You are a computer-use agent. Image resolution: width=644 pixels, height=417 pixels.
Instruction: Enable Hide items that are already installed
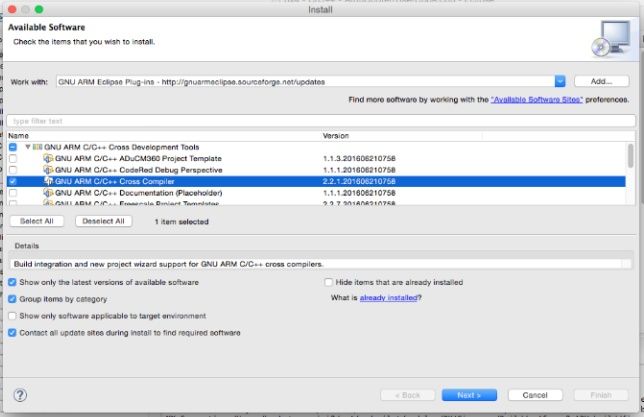[328, 282]
